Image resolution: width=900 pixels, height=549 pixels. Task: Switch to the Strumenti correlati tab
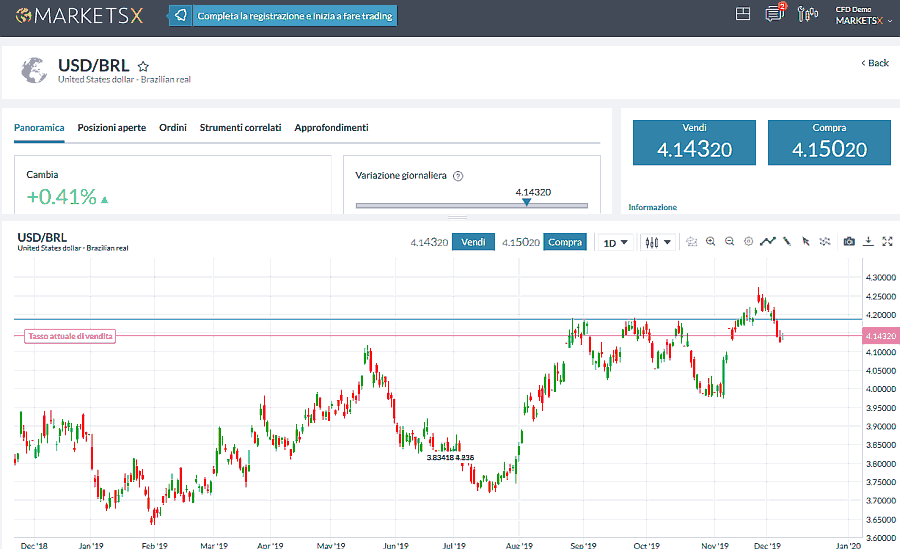(240, 128)
